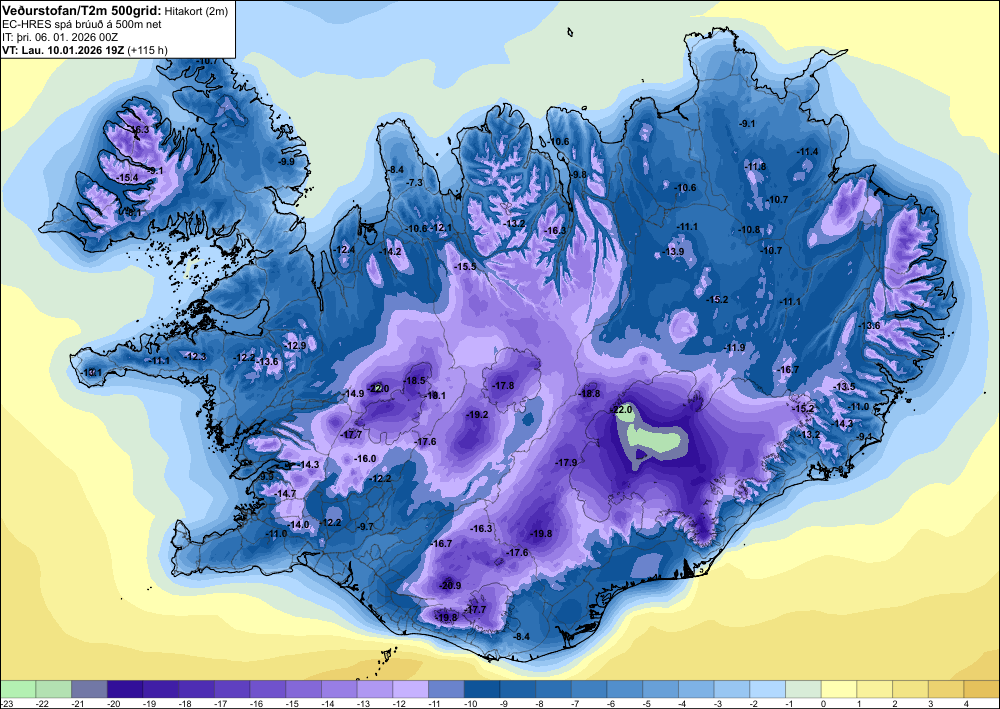Viewport: 1000px width, 709px height.
Task: Click the 'VT: Lau. 10.01.2026 19Z' valid time
Action: coord(64,50)
